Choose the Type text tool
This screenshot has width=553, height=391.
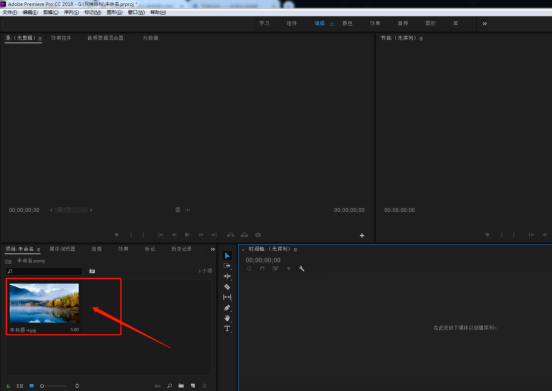pos(227,329)
